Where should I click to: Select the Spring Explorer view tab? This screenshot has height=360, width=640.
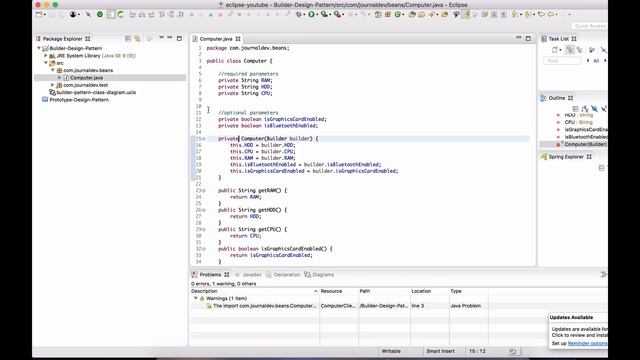click(x=566, y=157)
